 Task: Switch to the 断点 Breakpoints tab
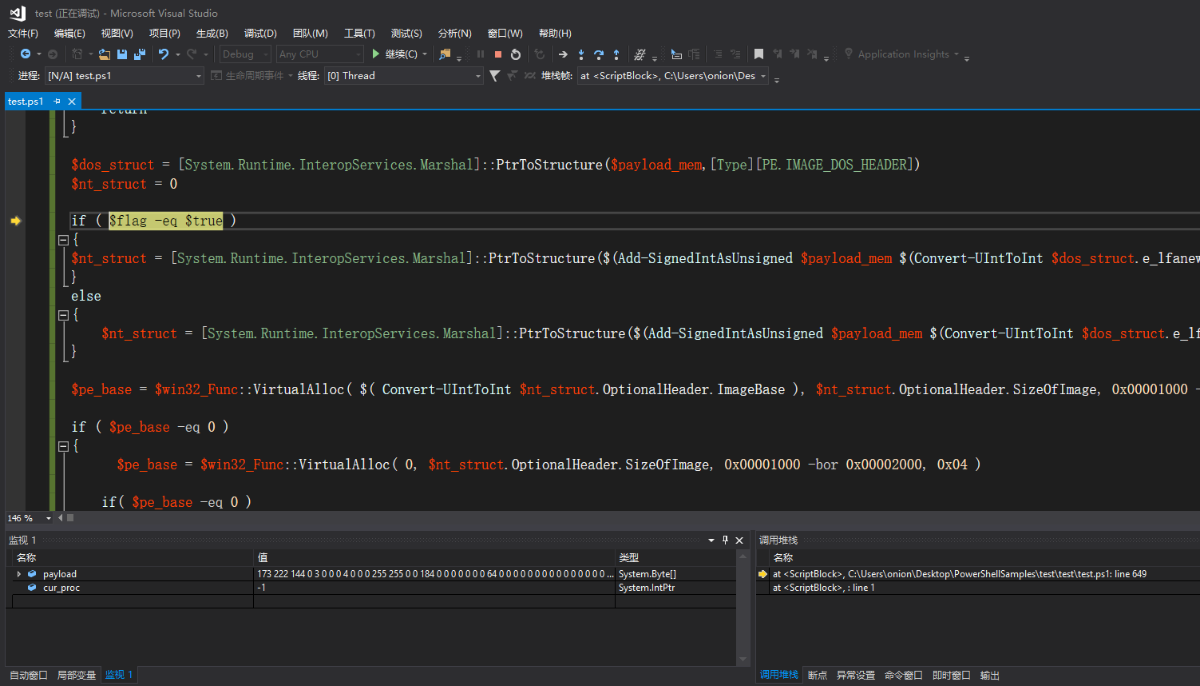point(817,675)
